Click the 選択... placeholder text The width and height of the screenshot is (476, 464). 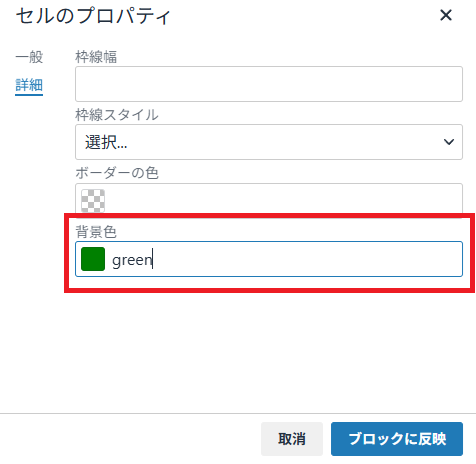click(x=106, y=142)
